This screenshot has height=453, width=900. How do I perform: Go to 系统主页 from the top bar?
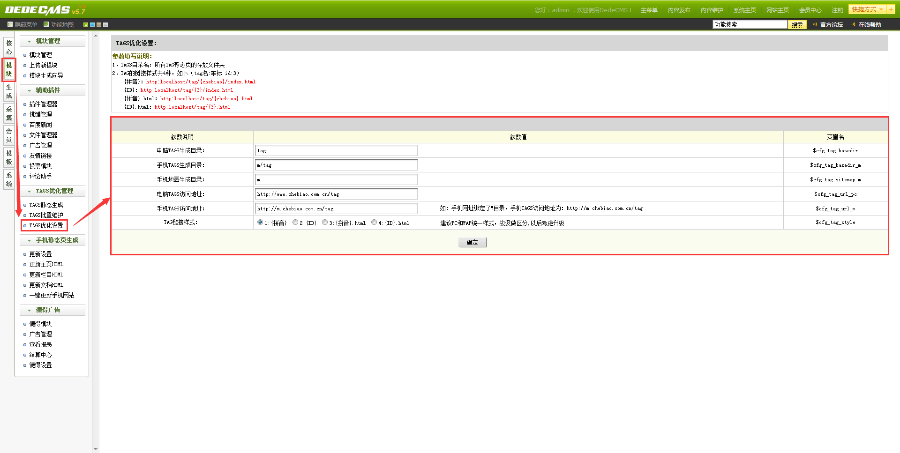[x=744, y=10]
